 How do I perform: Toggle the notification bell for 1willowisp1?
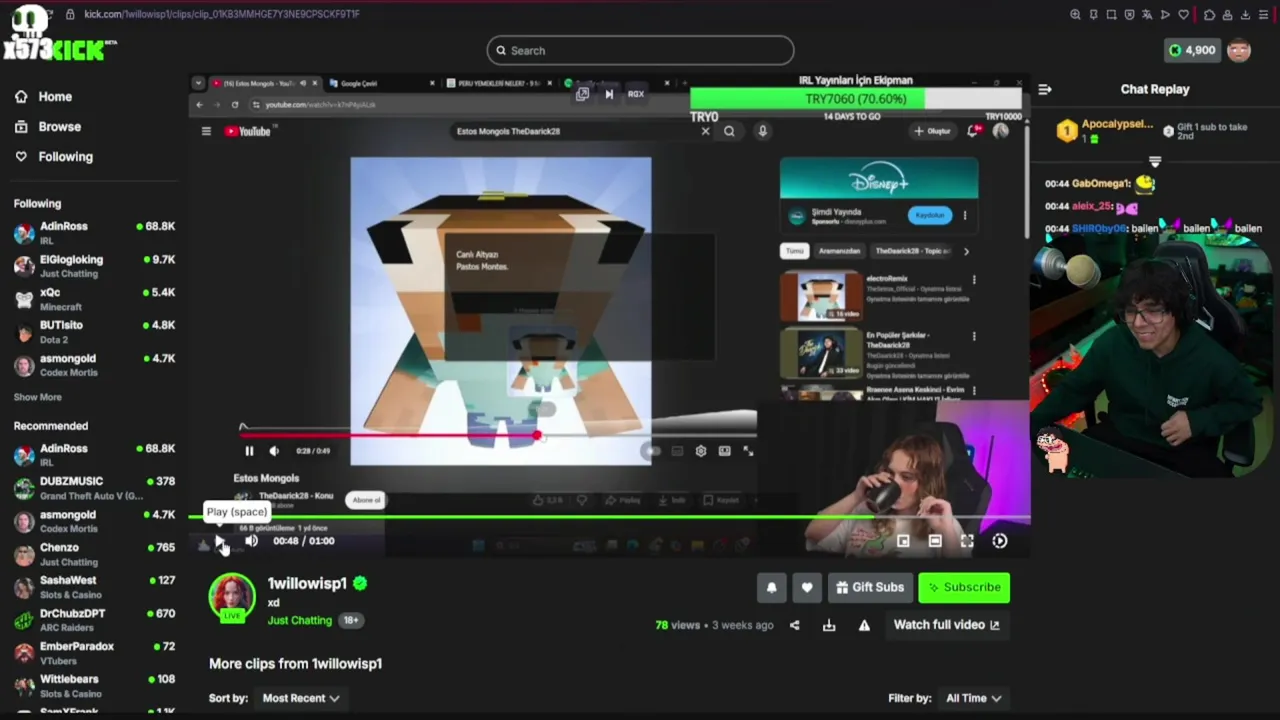[771, 588]
